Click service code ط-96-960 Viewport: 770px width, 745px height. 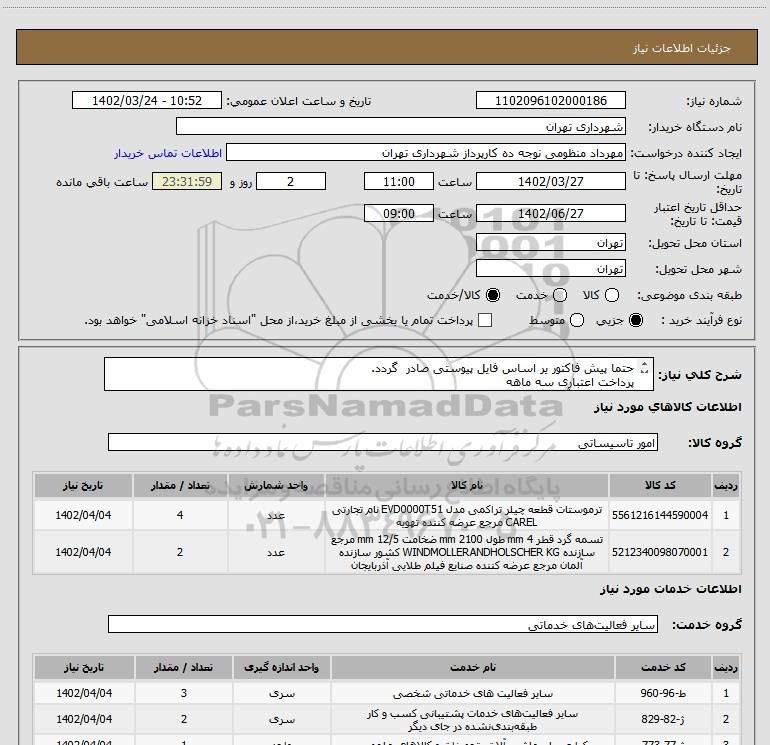pyautogui.click(x=663, y=693)
